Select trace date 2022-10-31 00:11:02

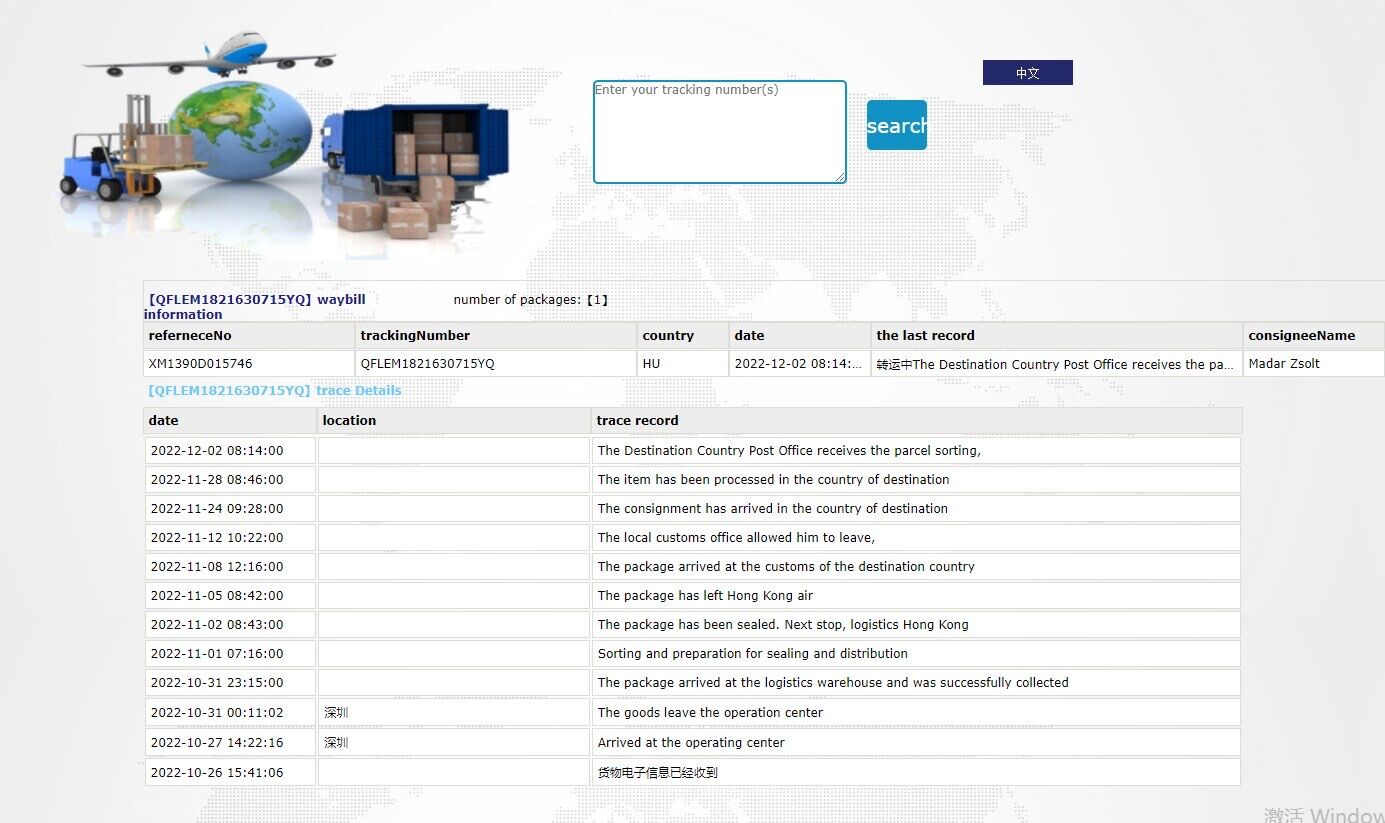pos(230,713)
